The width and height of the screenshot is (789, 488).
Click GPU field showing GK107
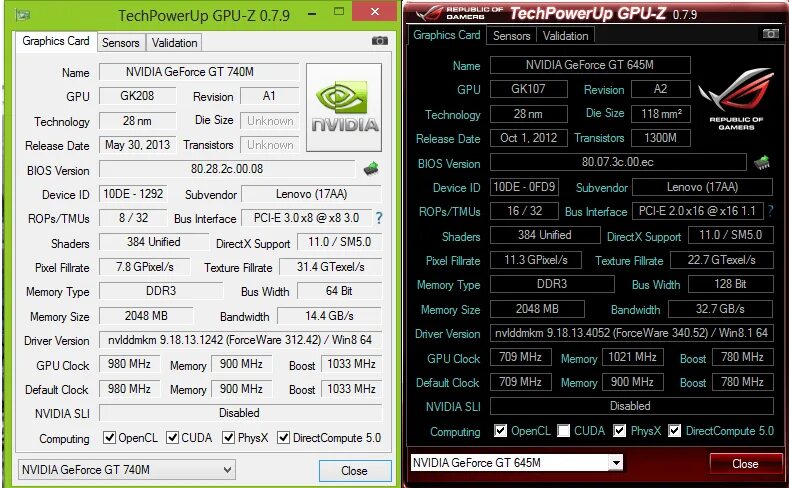[x=528, y=89]
